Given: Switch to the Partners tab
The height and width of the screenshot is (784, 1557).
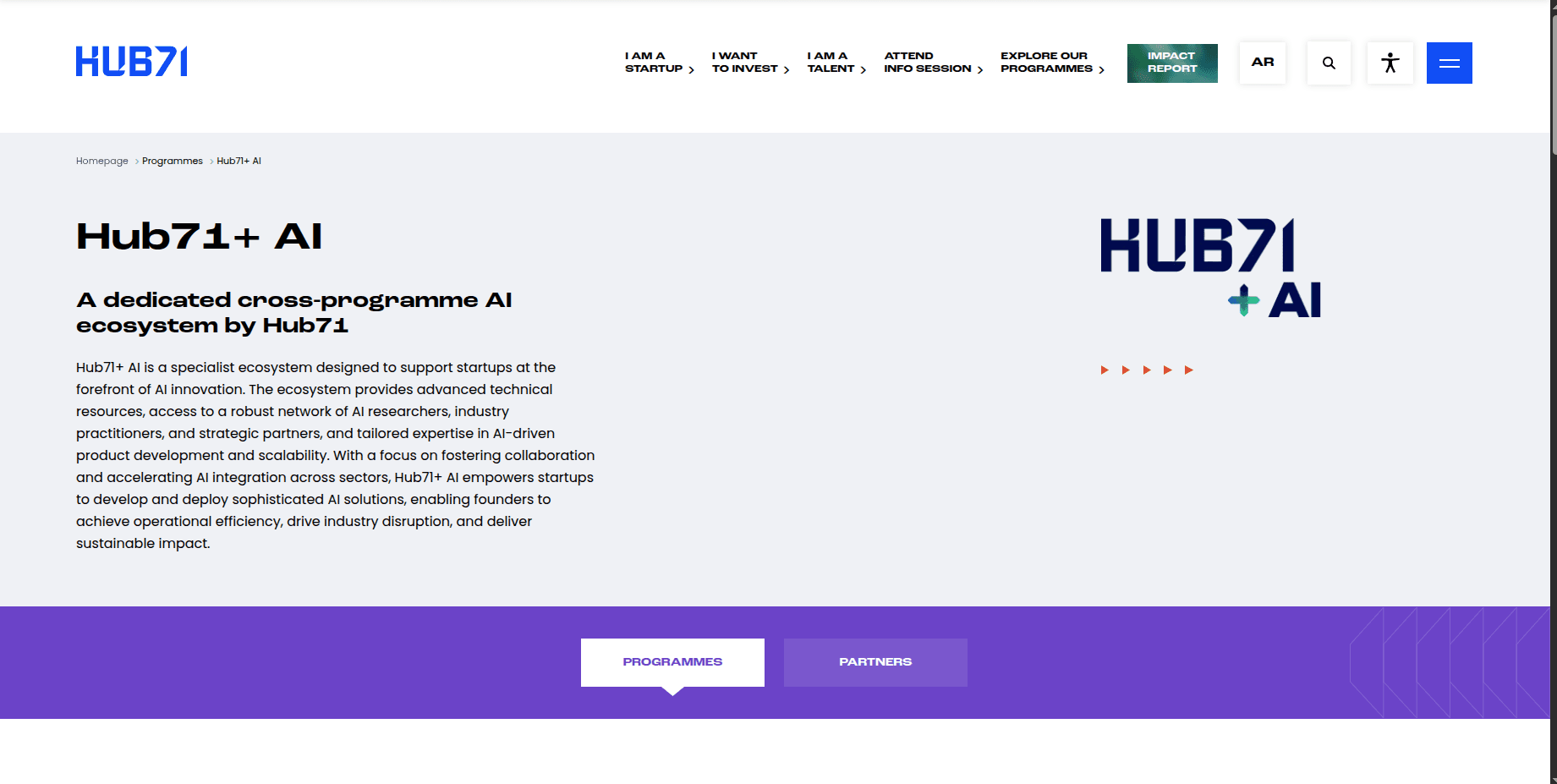Looking at the screenshot, I should [x=875, y=662].
